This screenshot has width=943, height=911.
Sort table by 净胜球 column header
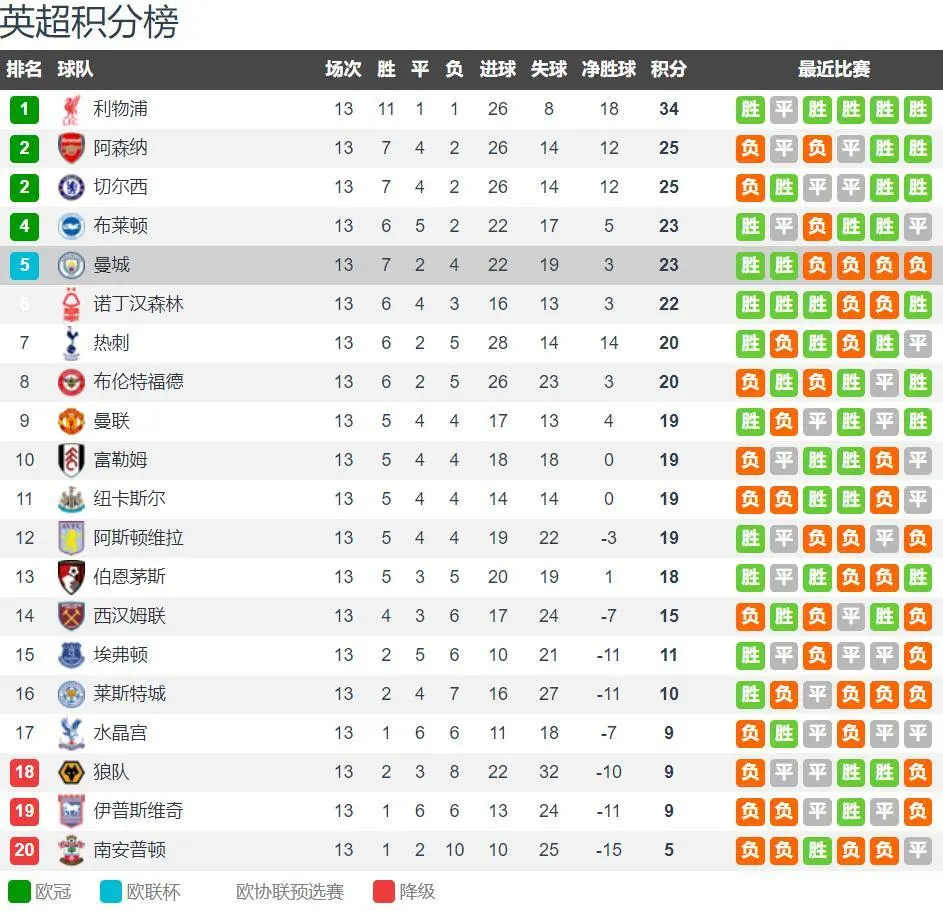coord(609,69)
